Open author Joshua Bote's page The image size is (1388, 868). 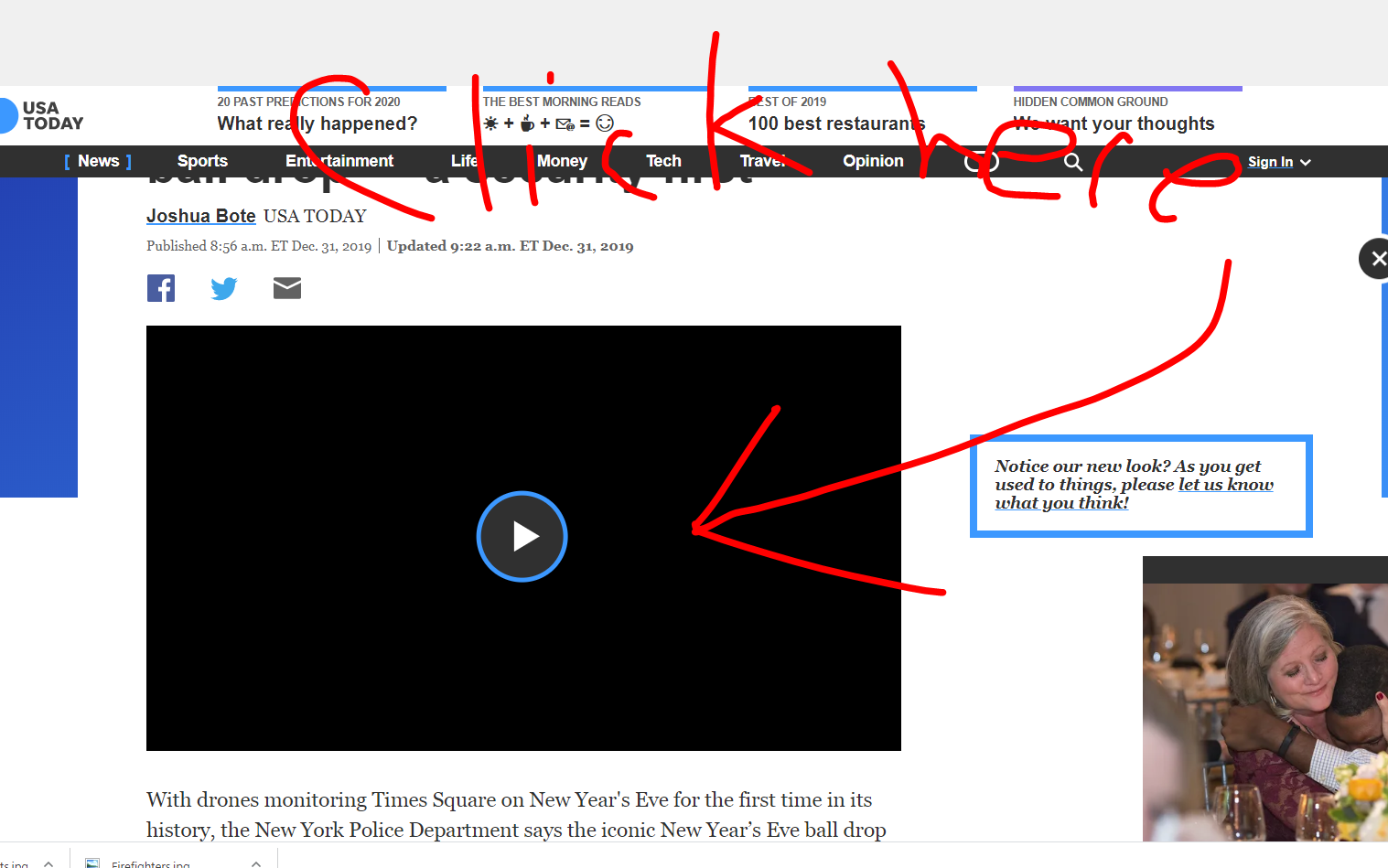point(201,216)
